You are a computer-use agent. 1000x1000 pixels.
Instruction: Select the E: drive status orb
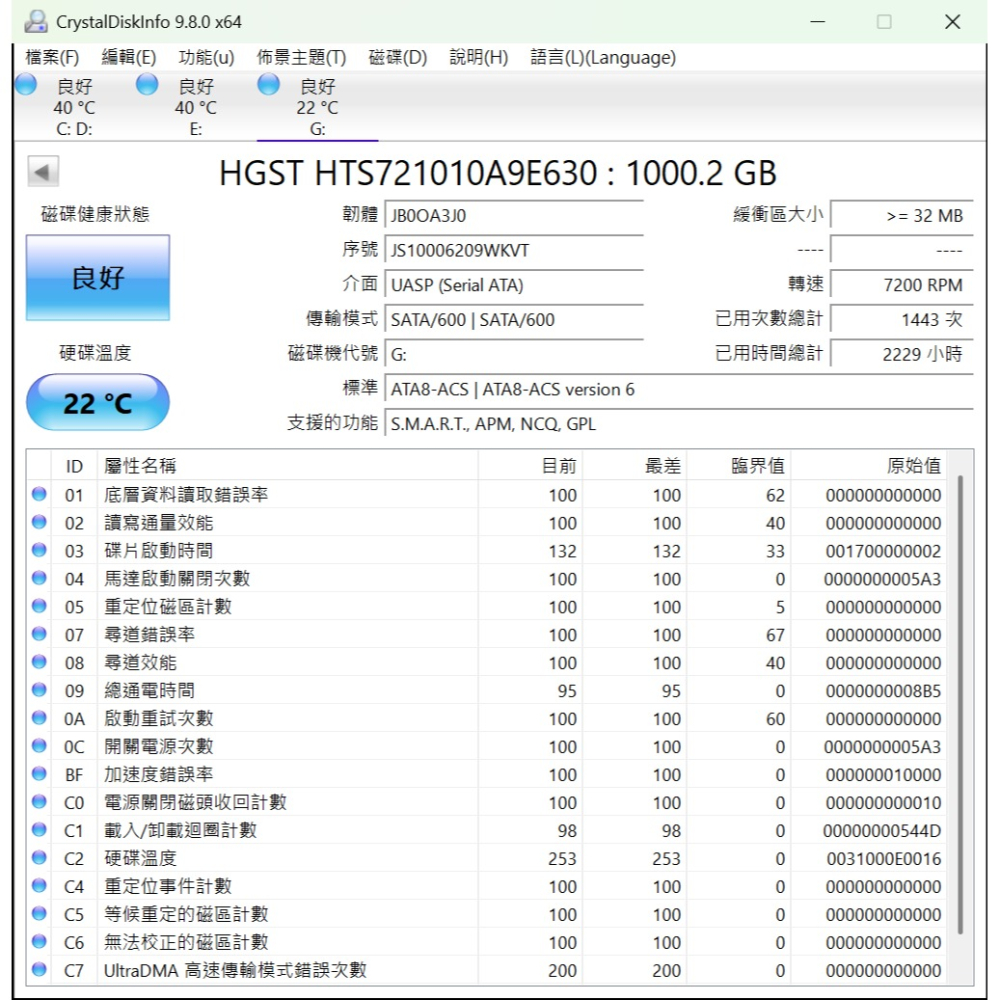coord(147,84)
